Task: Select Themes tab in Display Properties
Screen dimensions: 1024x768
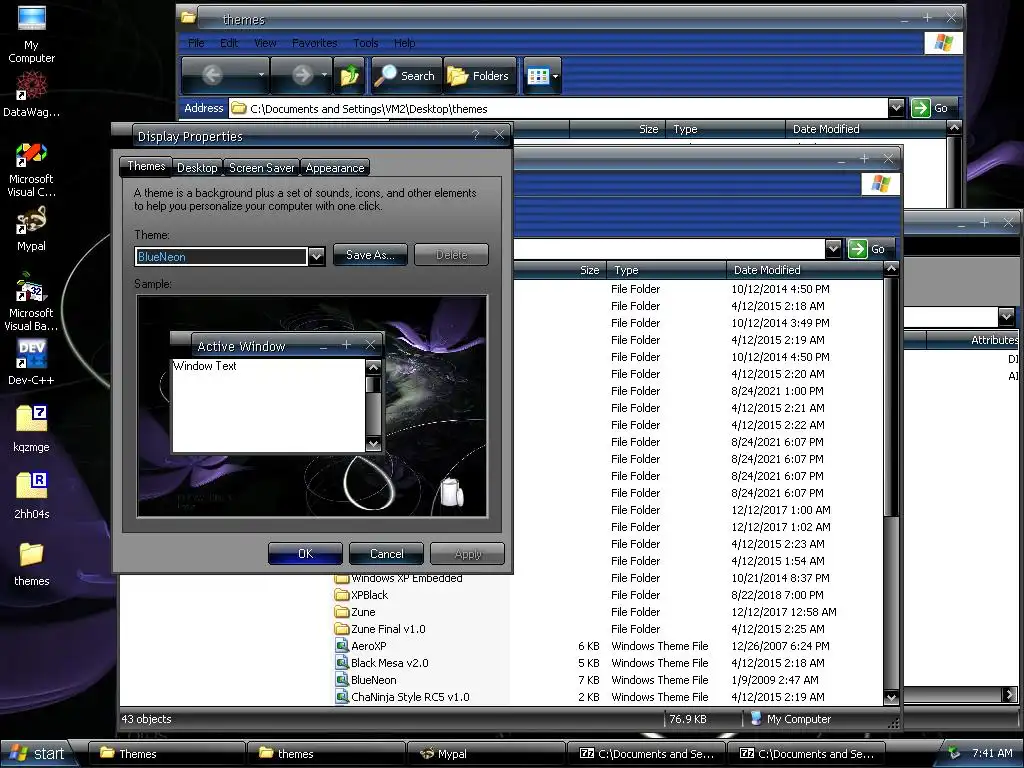Action: pos(146,166)
